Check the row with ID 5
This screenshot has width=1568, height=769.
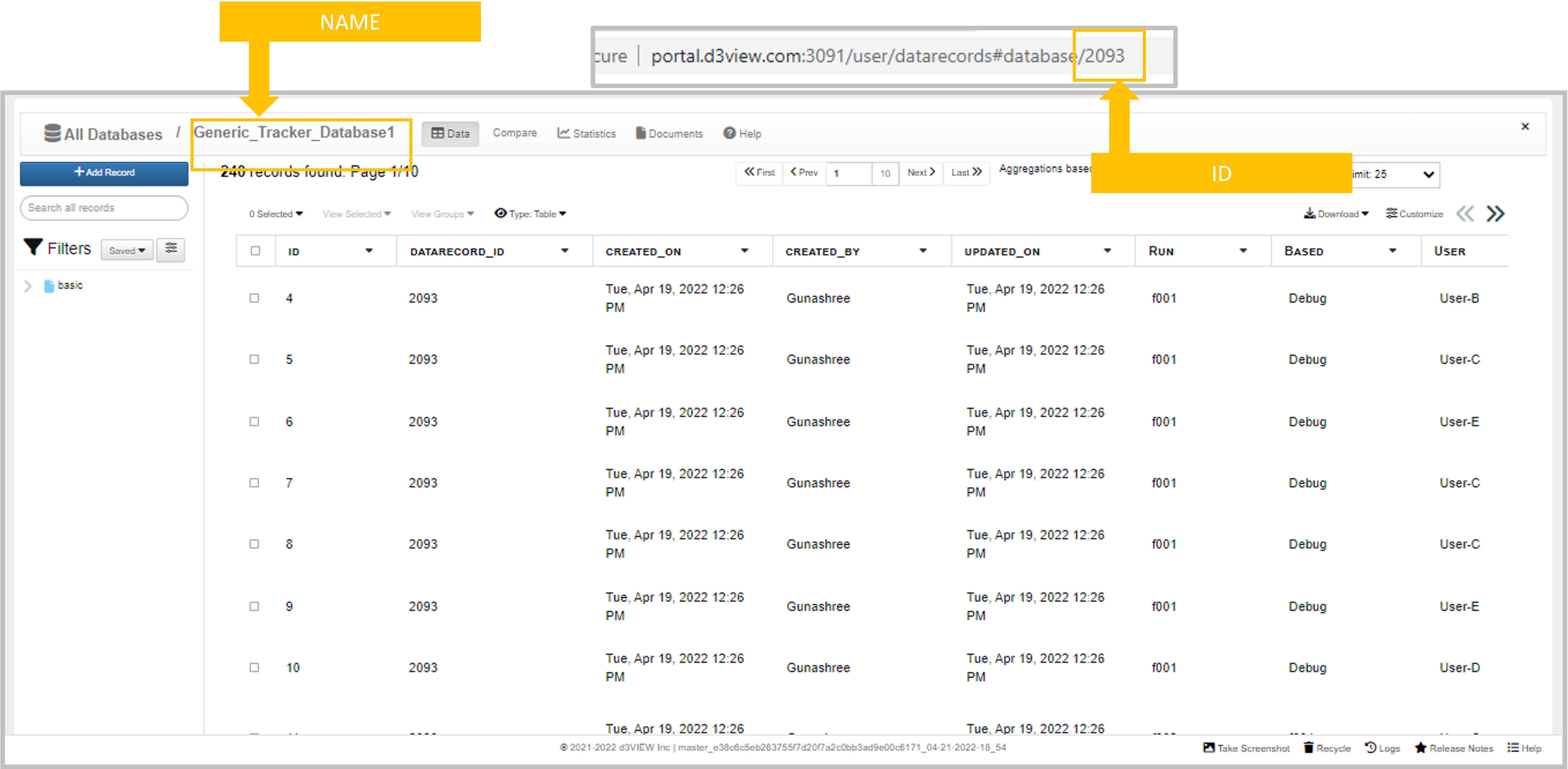click(x=254, y=359)
